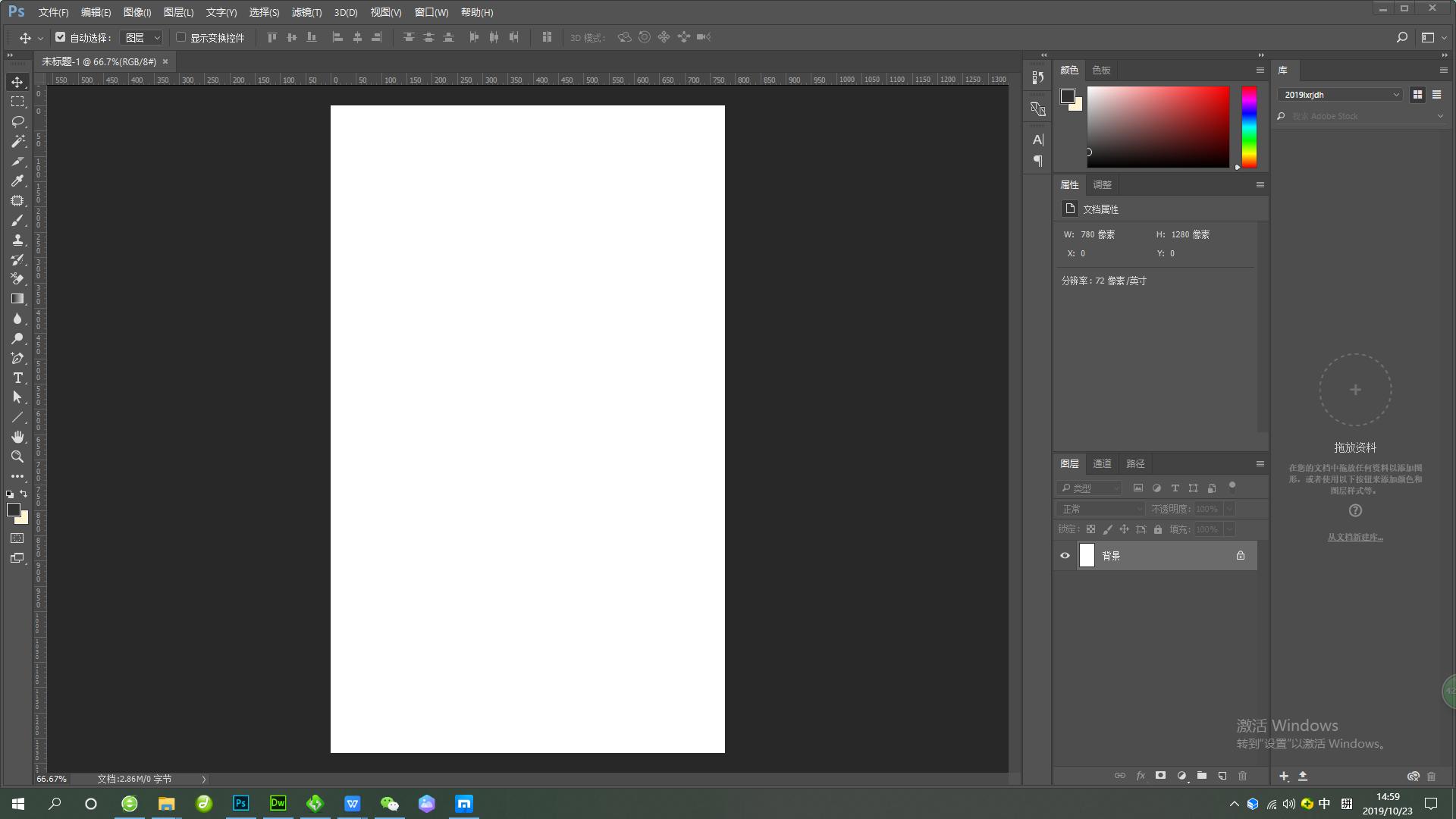This screenshot has height=819, width=1456.
Task: Click the 从文档新建库 link
Action: coord(1354,537)
